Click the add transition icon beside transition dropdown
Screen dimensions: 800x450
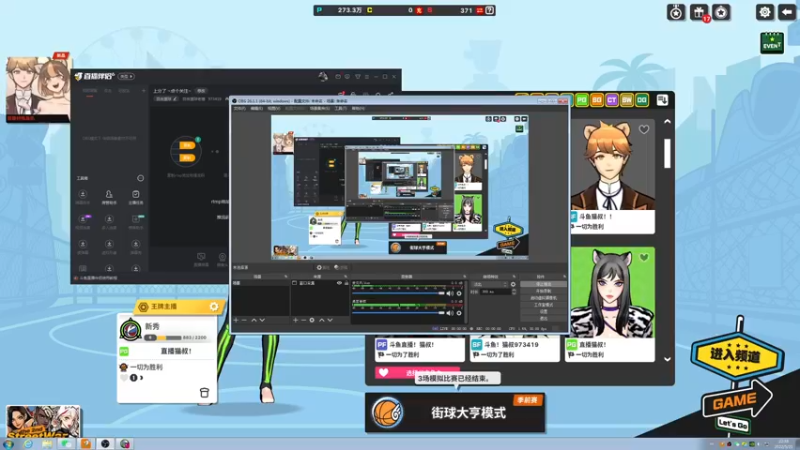point(513,284)
